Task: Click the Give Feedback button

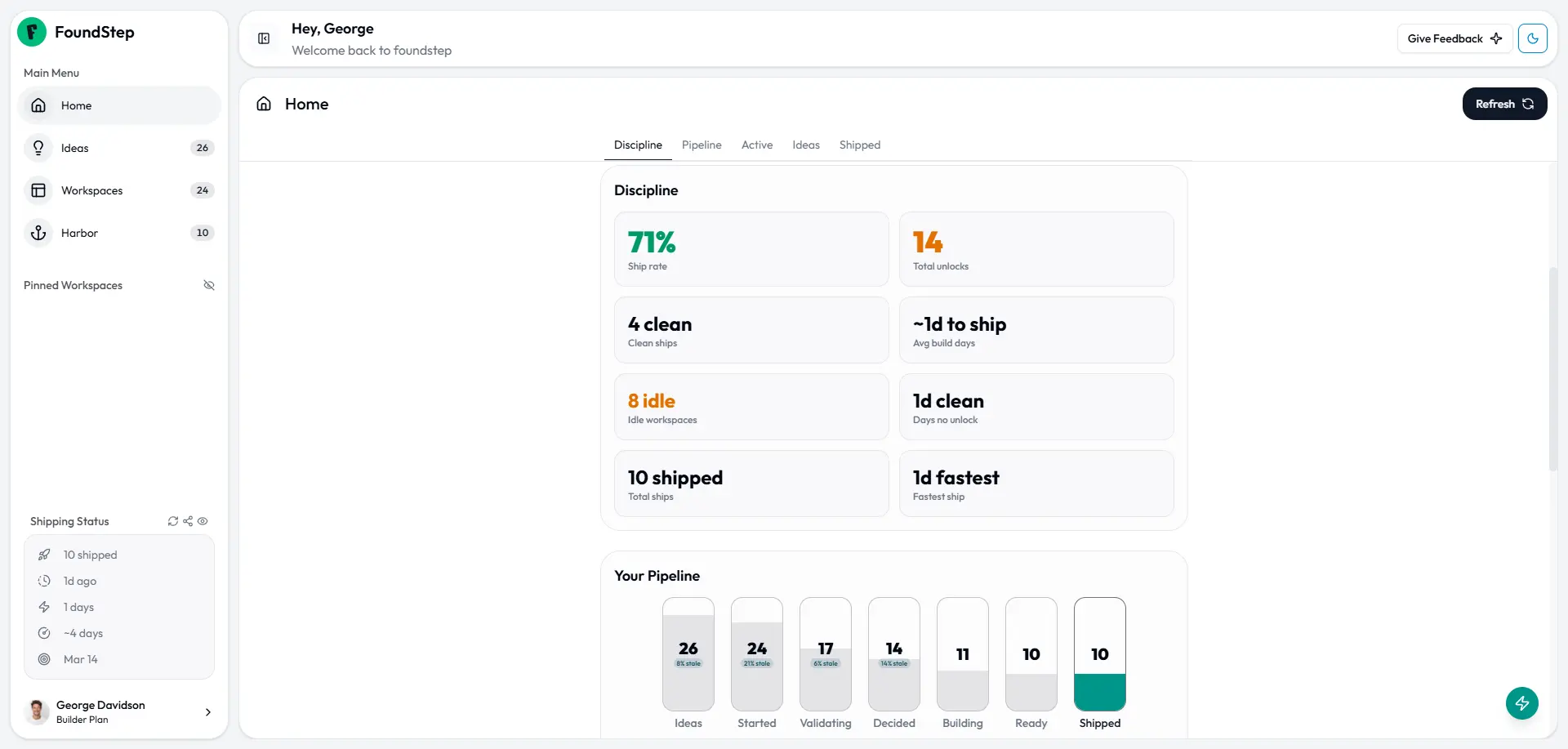Action: point(1454,38)
